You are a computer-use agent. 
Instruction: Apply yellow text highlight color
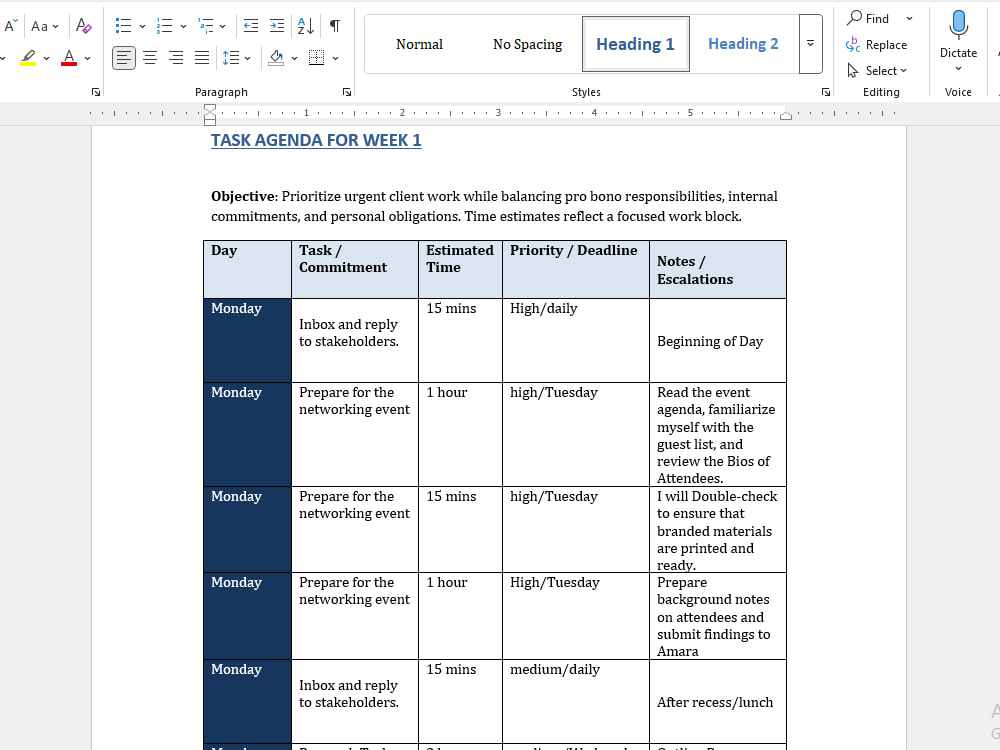(x=28, y=58)
